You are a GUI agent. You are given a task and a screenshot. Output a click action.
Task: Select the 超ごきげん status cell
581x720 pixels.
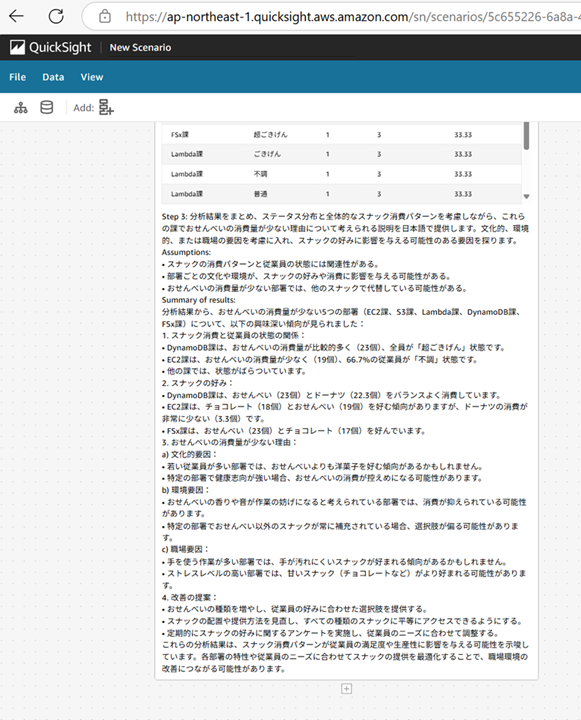point(271,135)
